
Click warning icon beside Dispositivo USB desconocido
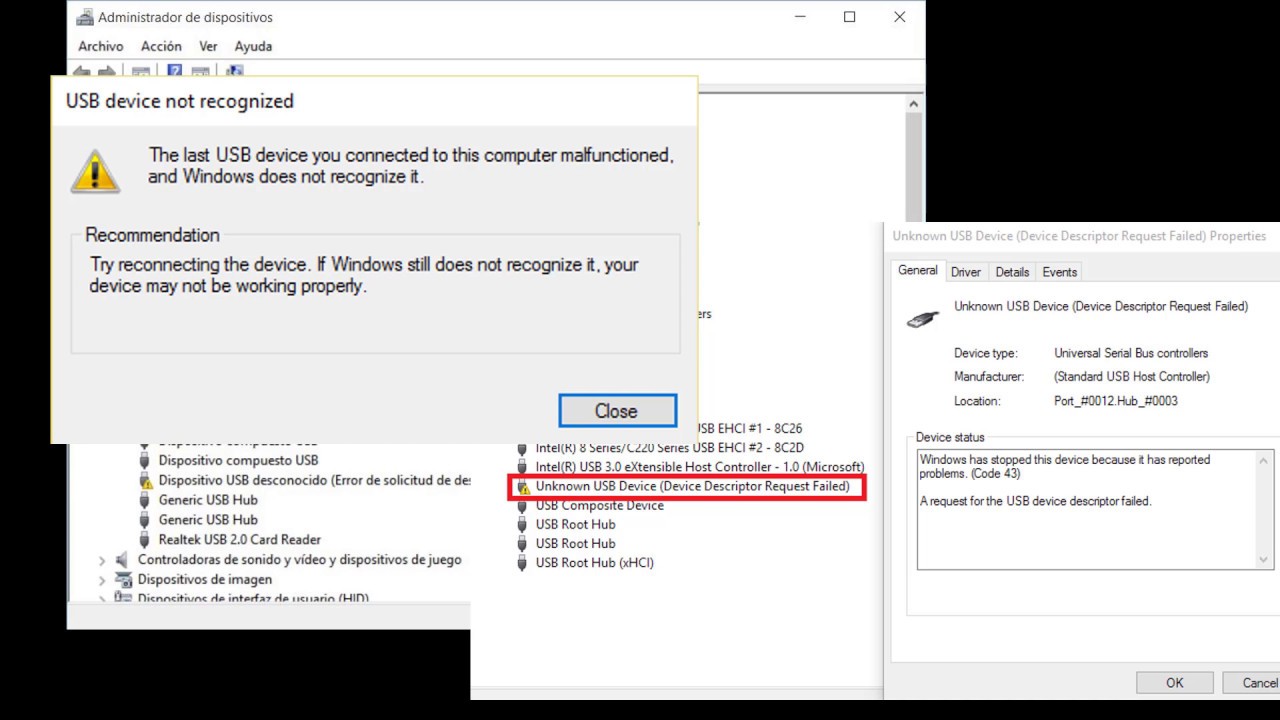point(146,480)
